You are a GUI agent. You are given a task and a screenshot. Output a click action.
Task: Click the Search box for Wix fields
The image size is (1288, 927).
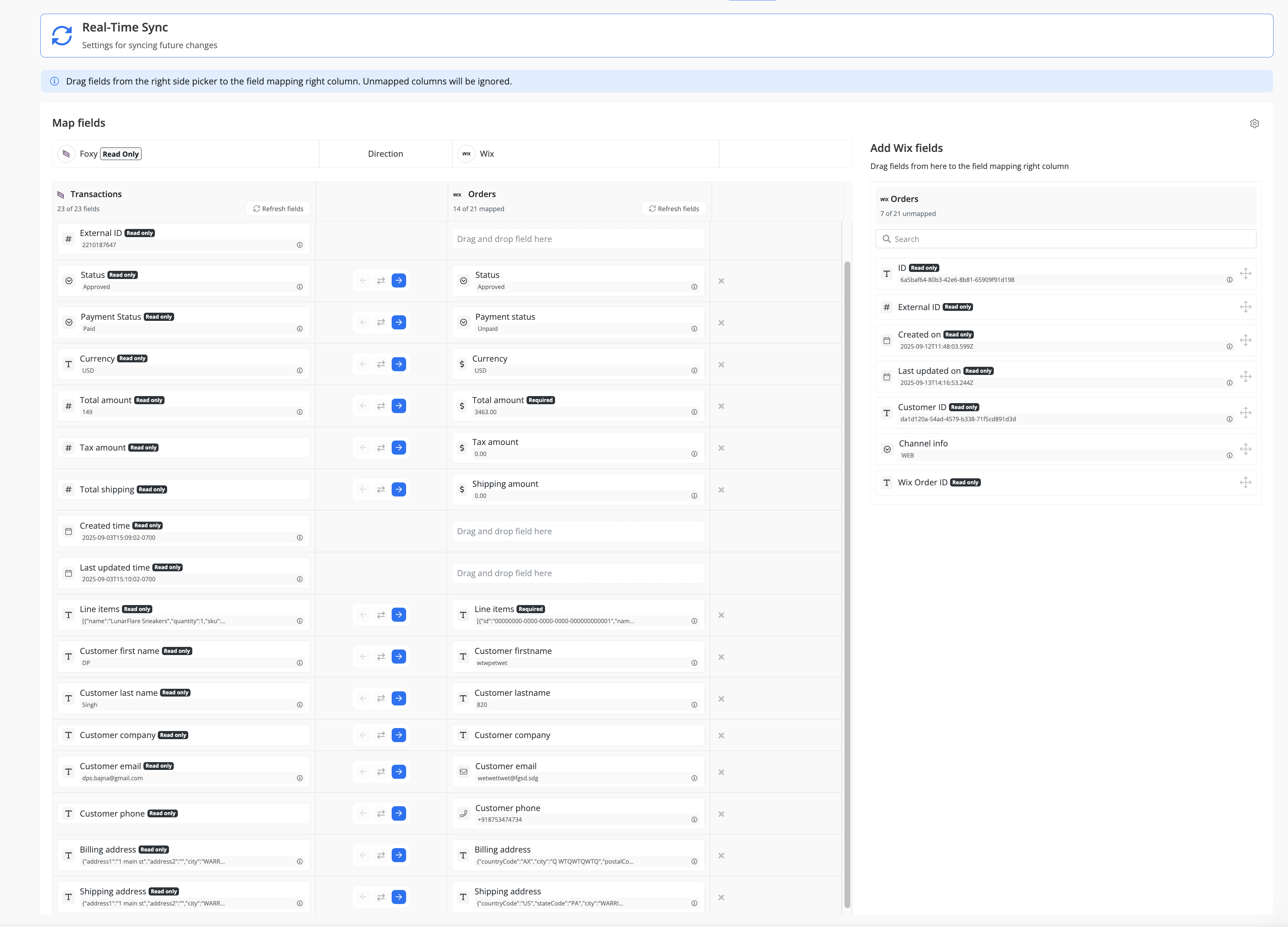[1065, 239]
